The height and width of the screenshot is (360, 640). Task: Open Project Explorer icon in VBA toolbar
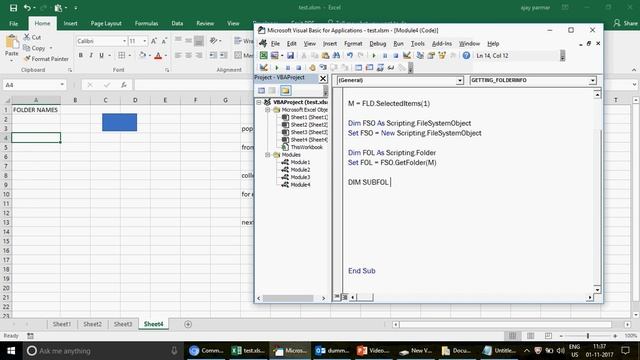click(420, 56)
